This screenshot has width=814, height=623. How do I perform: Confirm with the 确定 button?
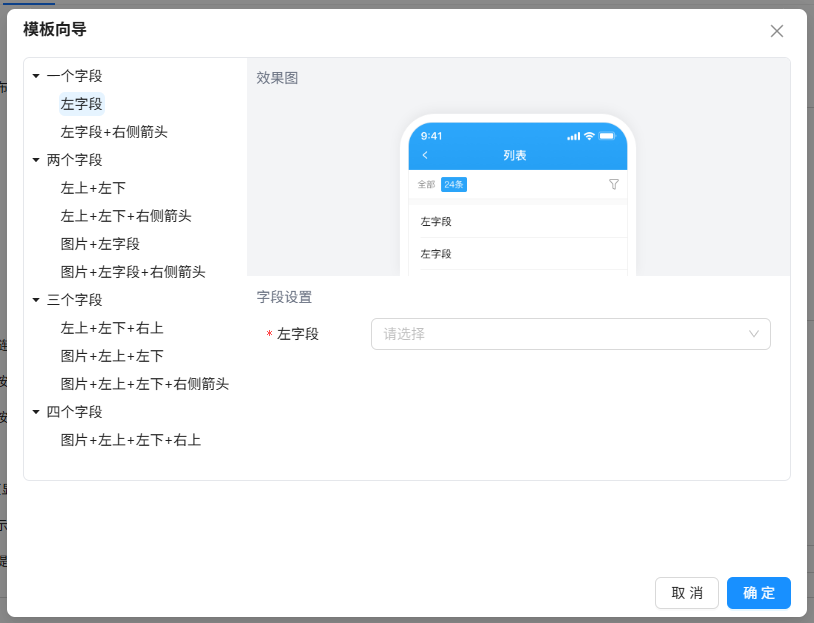[758, 593]
